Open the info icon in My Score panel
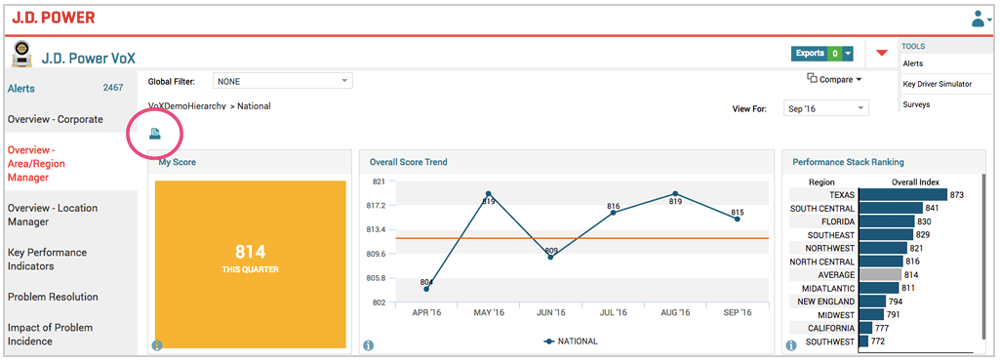The image size is (1000, 362). 157,345
